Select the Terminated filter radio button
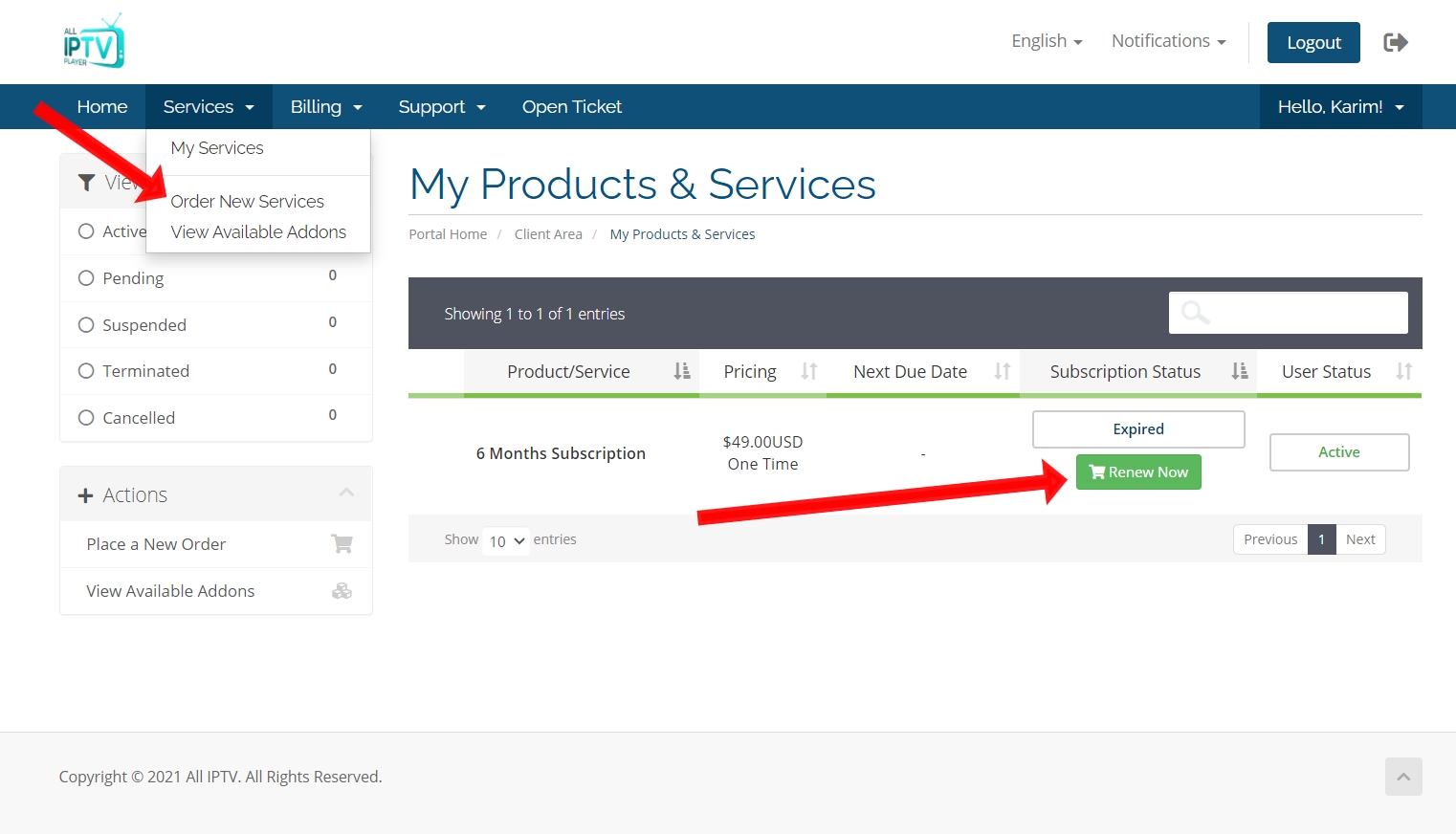The width and height of the screenshot is (1456, 834). 86,371
